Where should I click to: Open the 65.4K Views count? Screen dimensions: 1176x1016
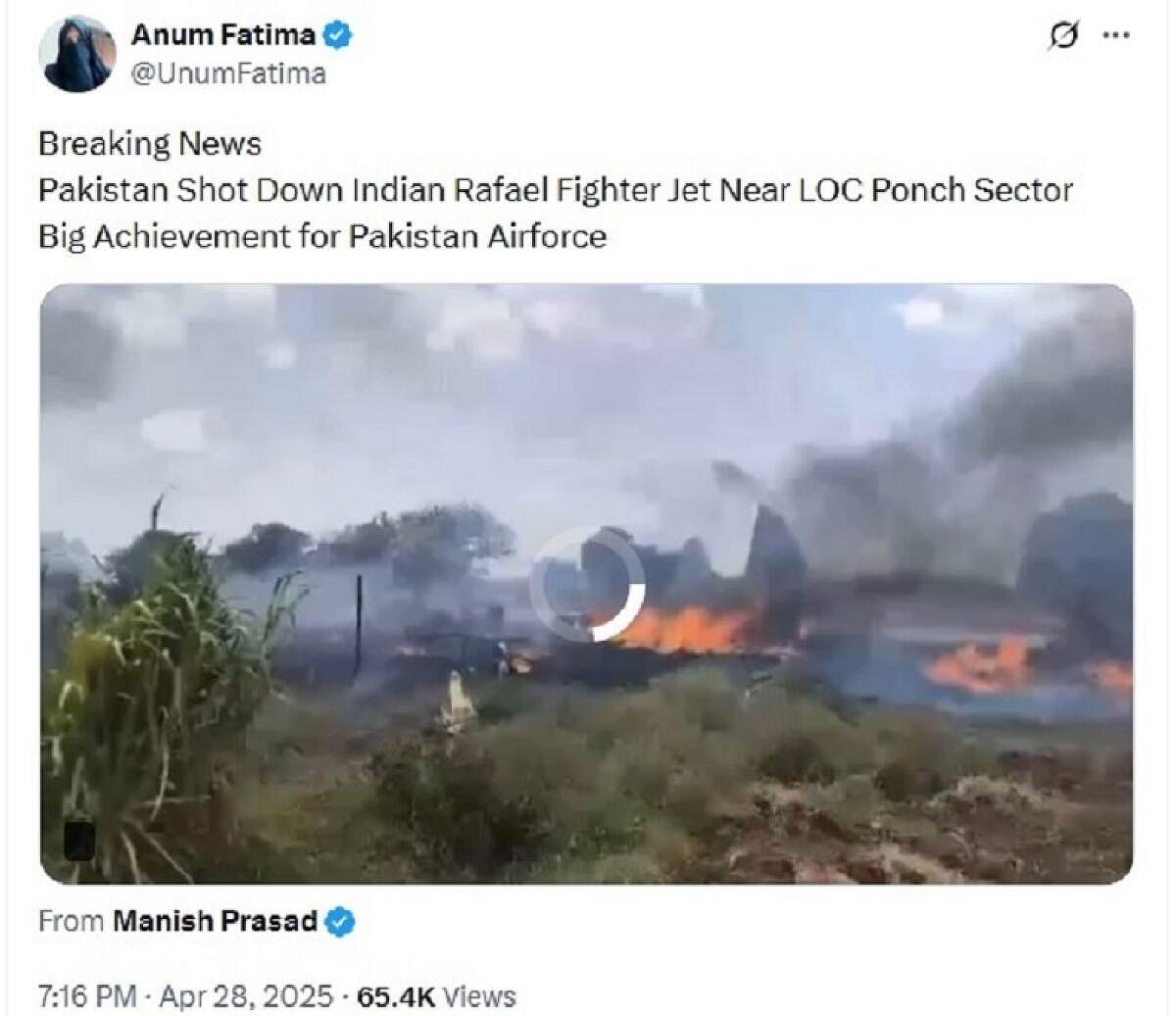coord(436,996)
